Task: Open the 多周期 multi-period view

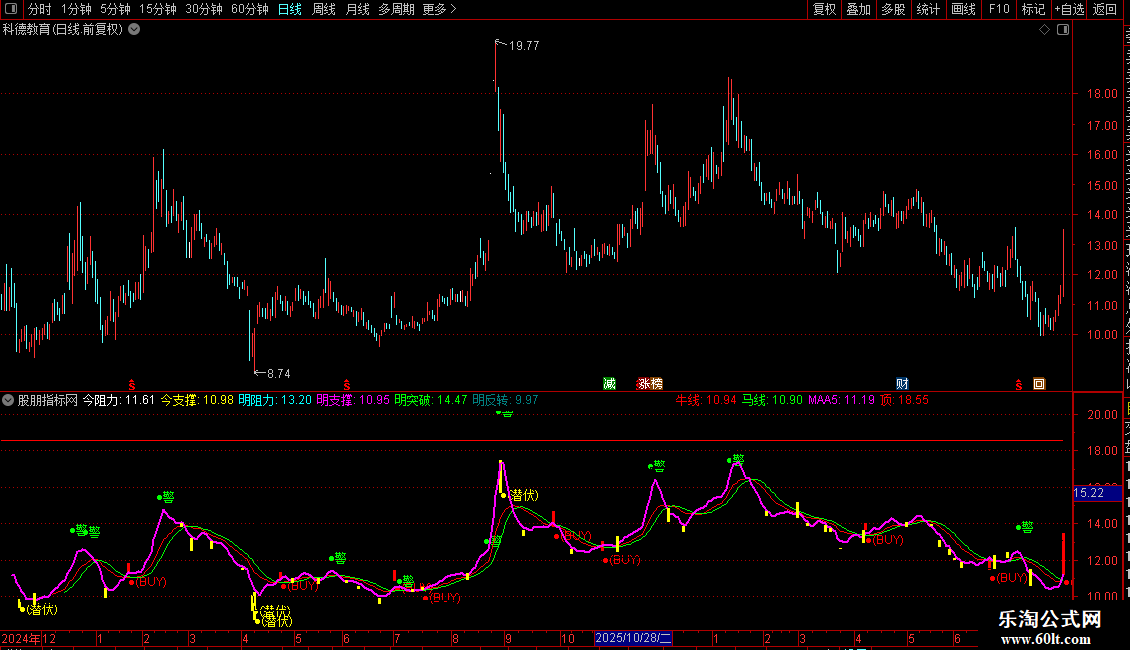Action: click(x=396, y=9)
